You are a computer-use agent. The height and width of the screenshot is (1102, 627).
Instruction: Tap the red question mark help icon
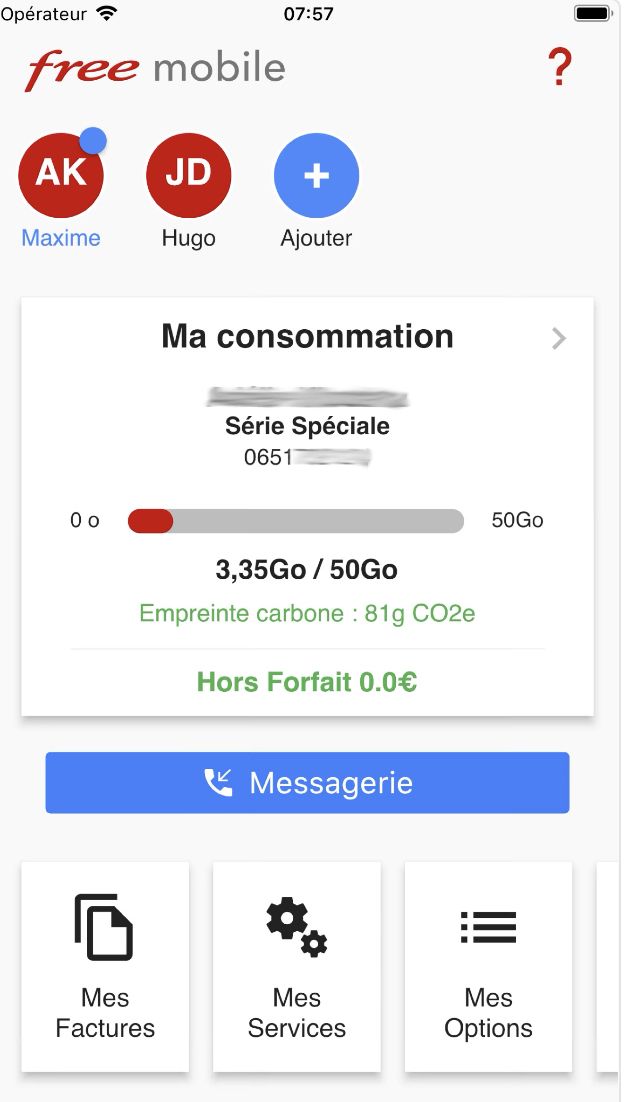point(560,68)
